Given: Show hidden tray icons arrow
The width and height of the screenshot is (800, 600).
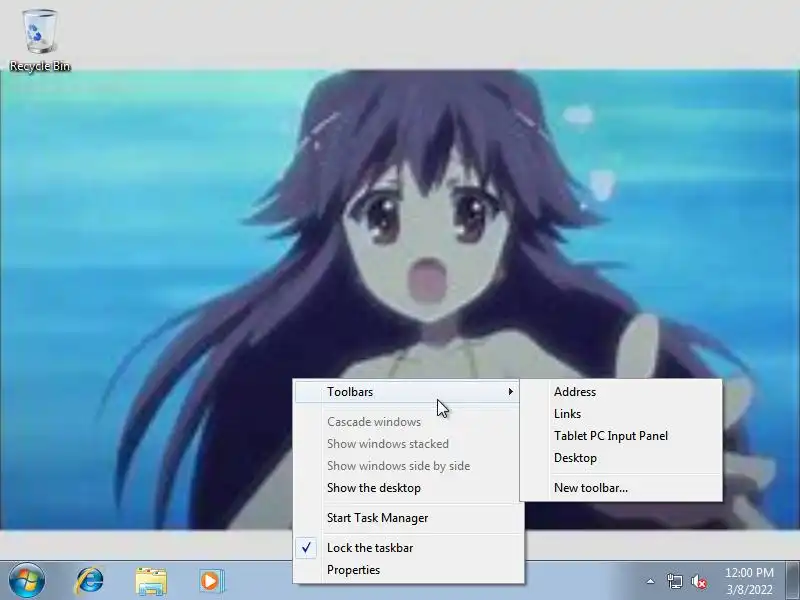Looking at the screenshot, I should (x=651, y=581).
